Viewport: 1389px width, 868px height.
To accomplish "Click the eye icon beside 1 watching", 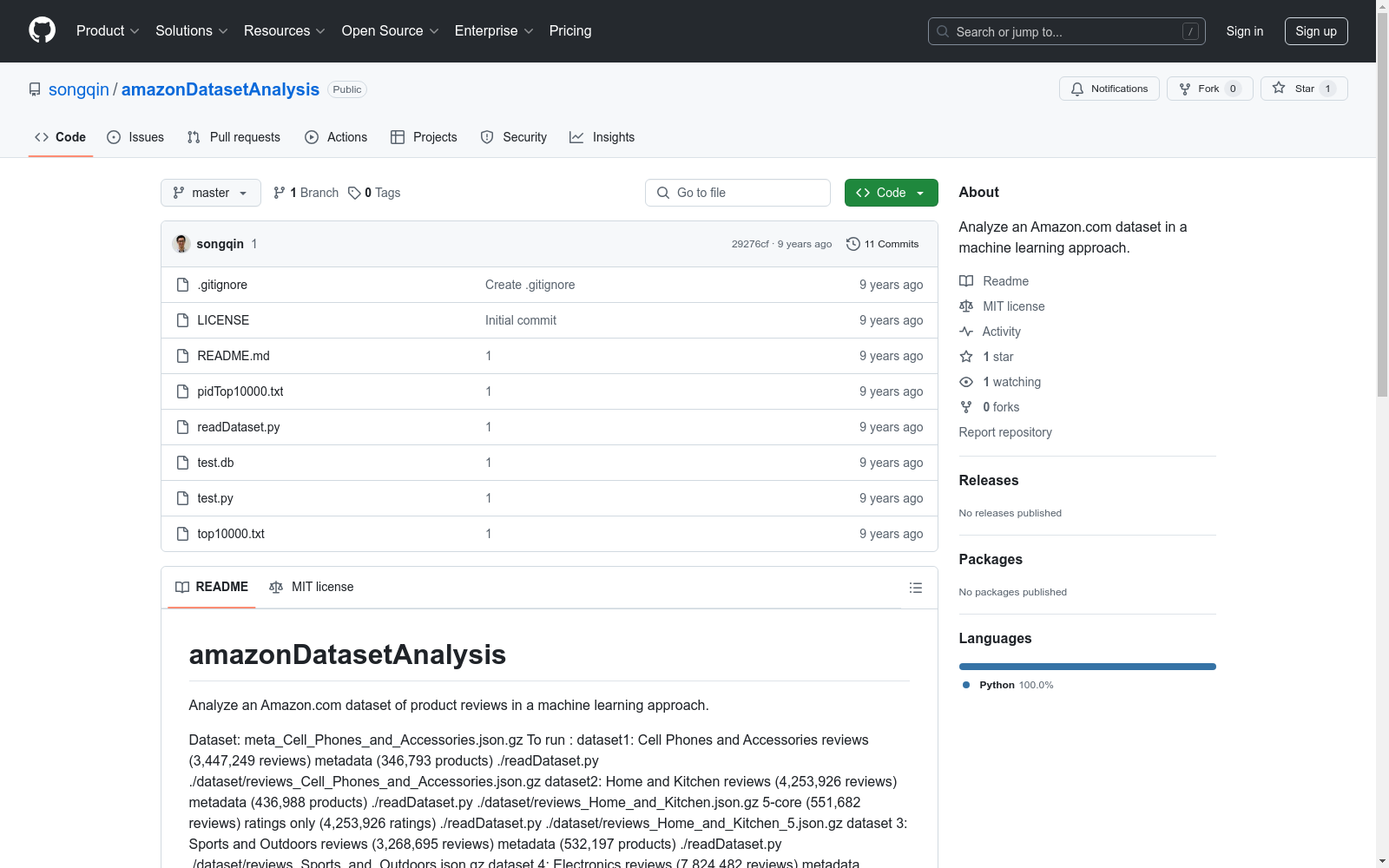I will point(966,382).
